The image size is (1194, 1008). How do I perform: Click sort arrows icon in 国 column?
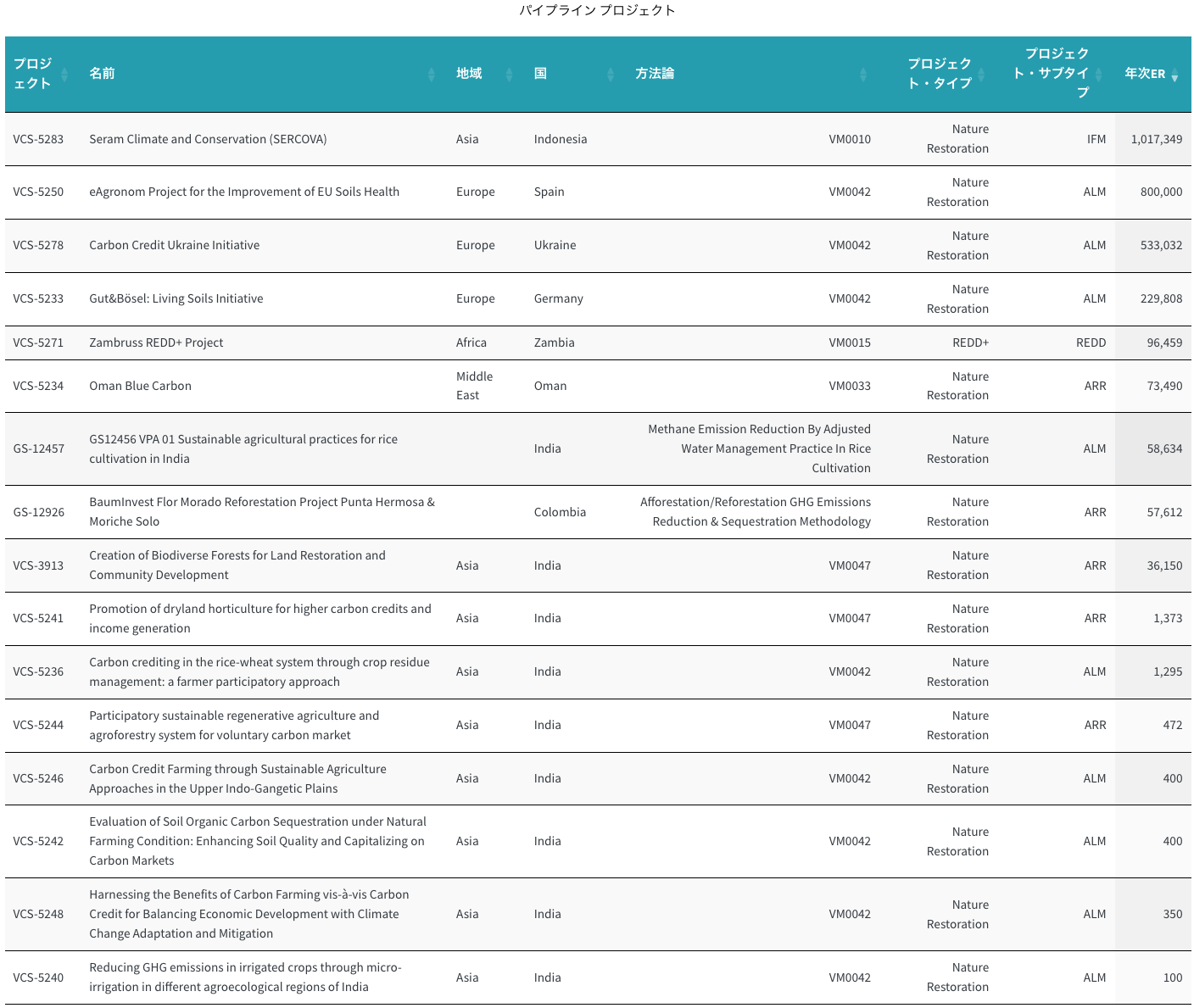click(x=611, y=75)
